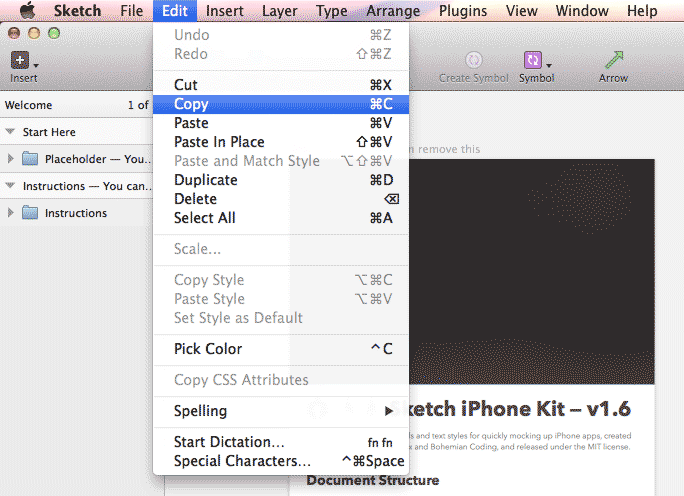The image size is (684, 496).
Task: Open the Apple menu
Action: coord(28,12)
